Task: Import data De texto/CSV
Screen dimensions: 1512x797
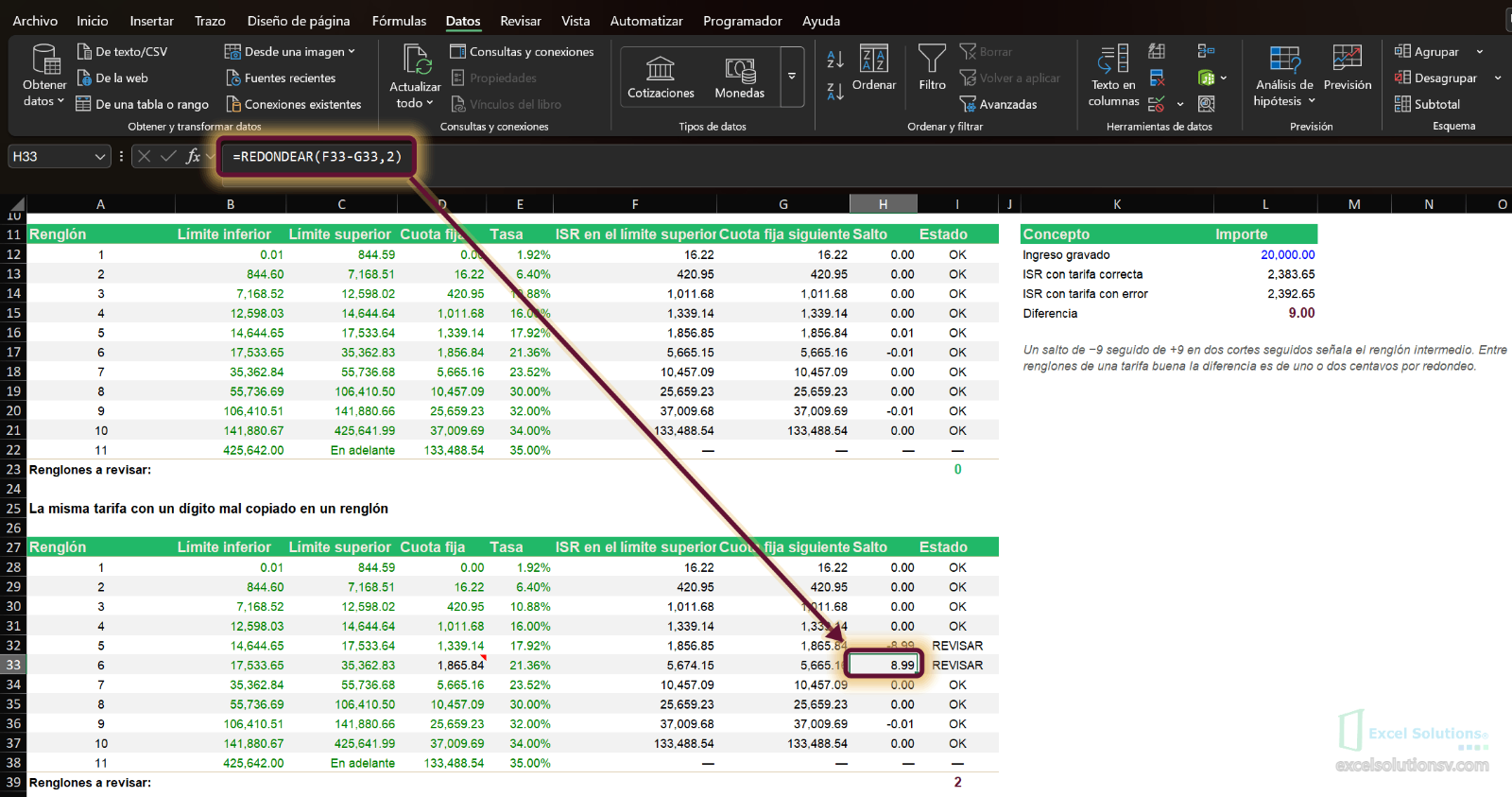Action: (122, 51)
